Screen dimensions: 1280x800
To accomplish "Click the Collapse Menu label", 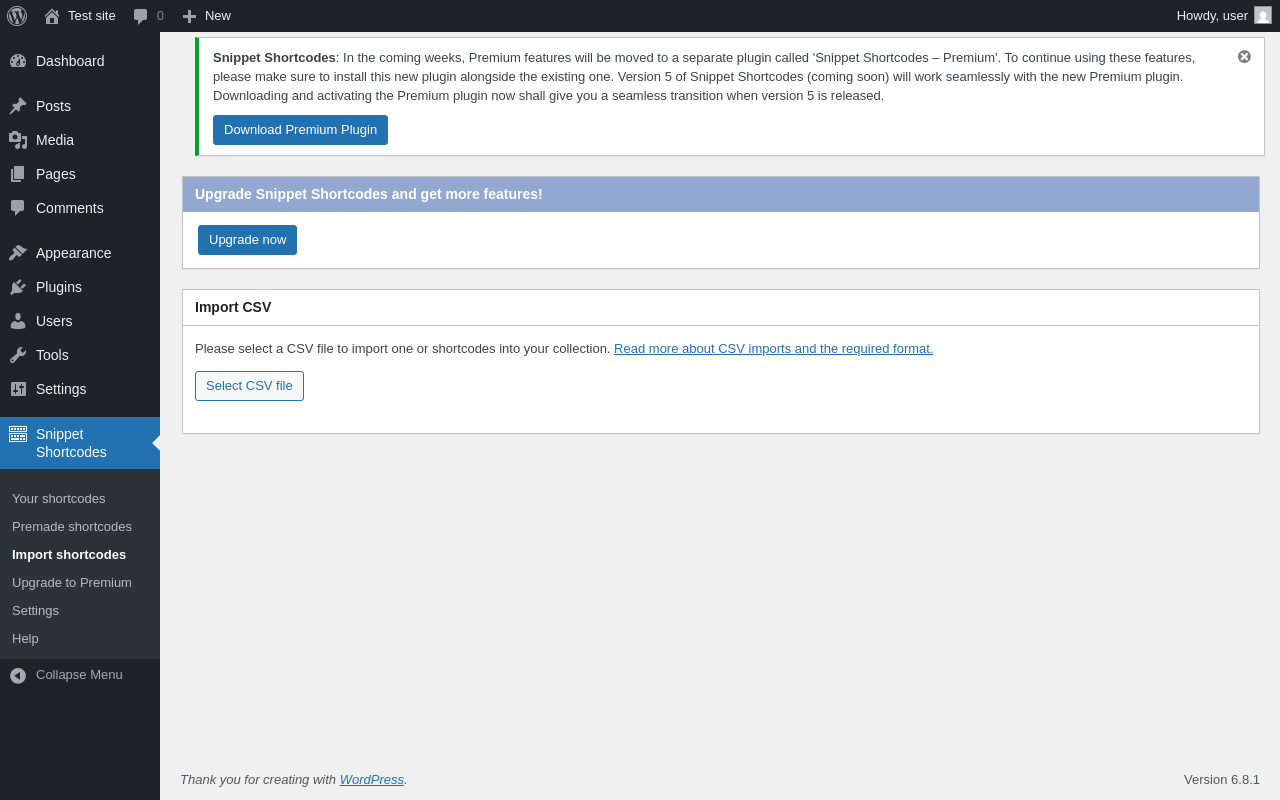I will (79, 675).
